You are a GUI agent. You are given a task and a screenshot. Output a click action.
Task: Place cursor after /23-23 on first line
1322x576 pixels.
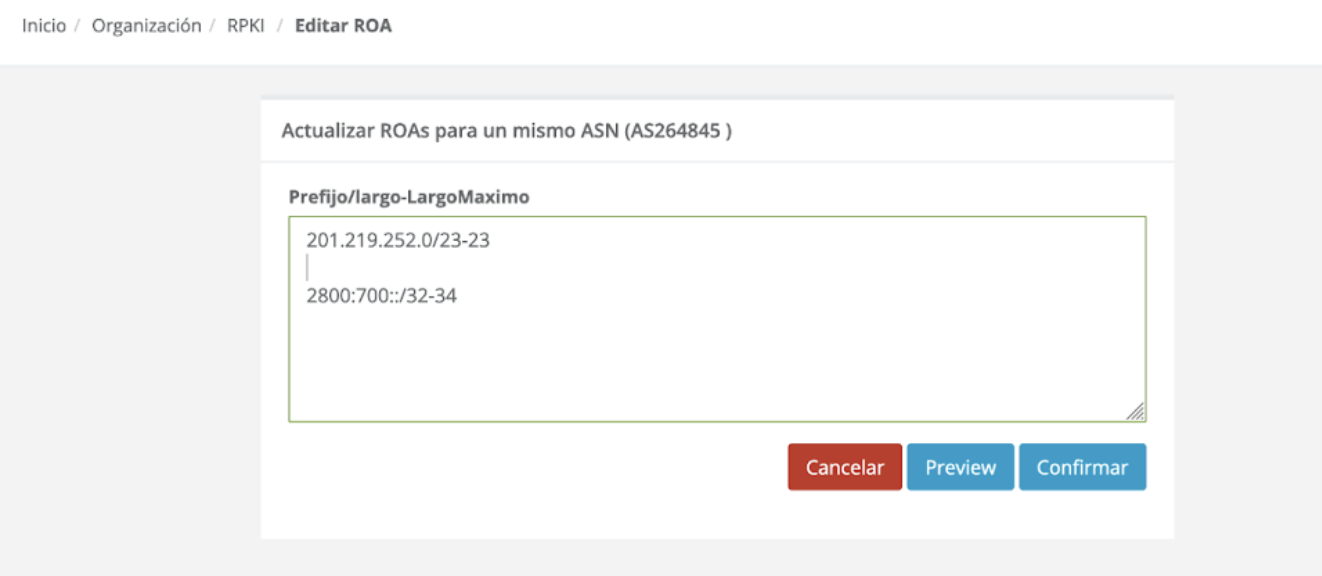(x=491, y=240)
